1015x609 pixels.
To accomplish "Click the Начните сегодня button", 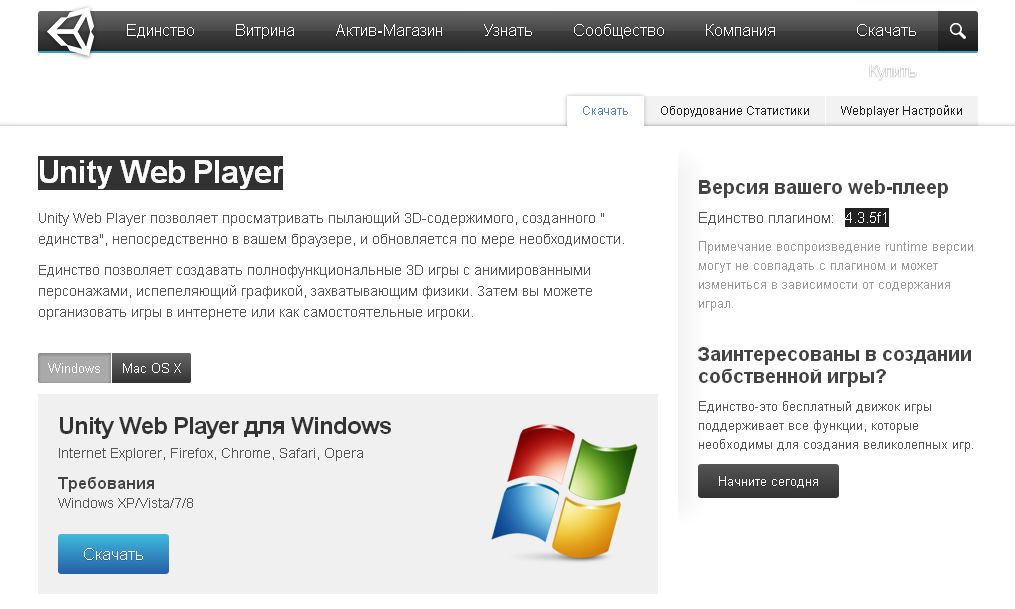I will 768,482.
